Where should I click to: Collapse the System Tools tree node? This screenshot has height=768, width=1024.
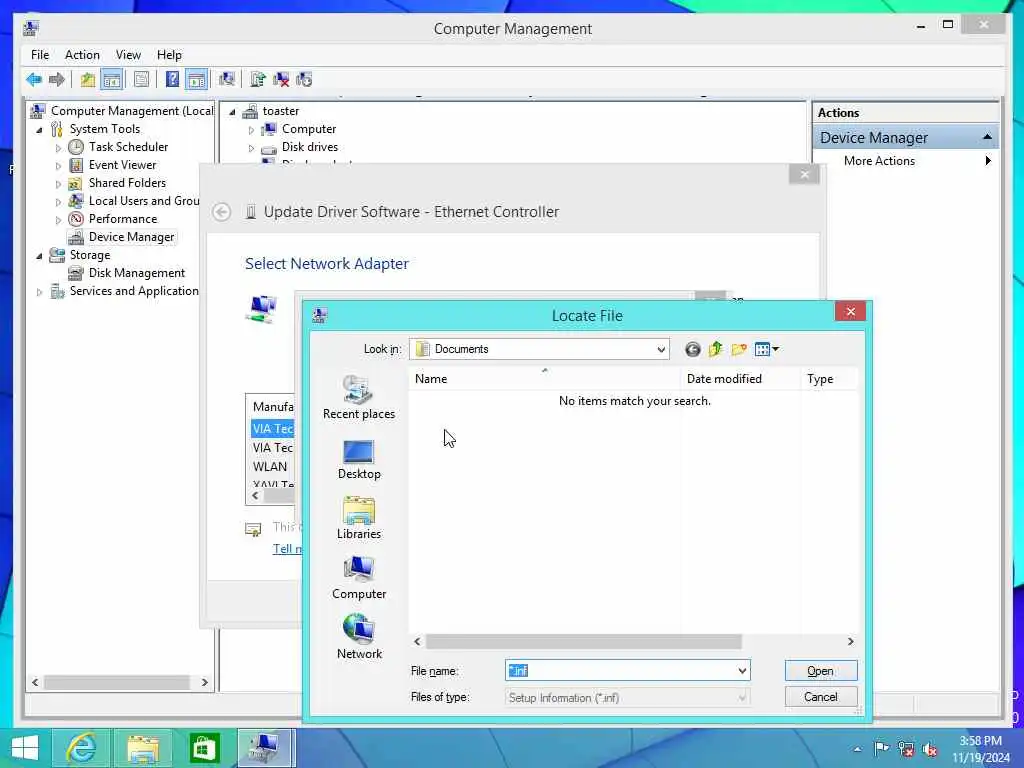pos(39,130)
